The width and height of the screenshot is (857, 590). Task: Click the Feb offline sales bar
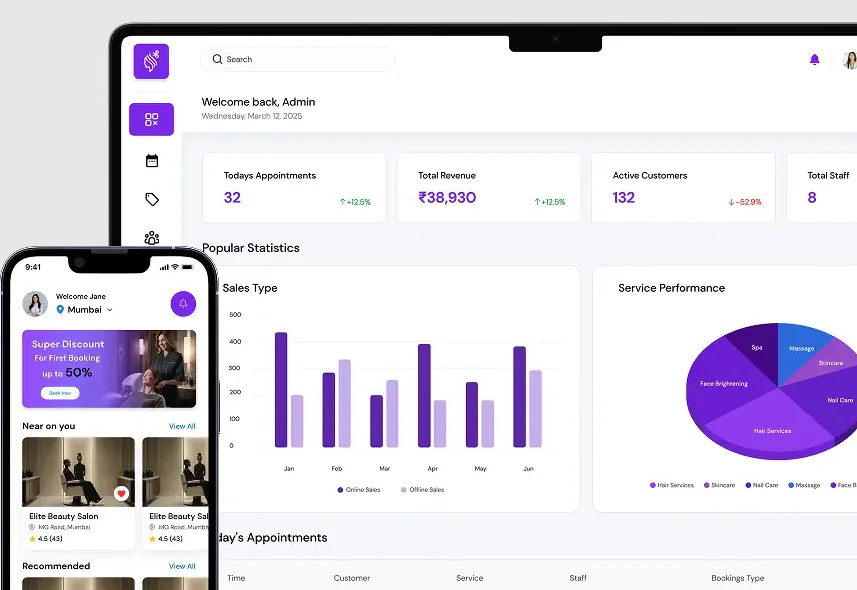345,403
